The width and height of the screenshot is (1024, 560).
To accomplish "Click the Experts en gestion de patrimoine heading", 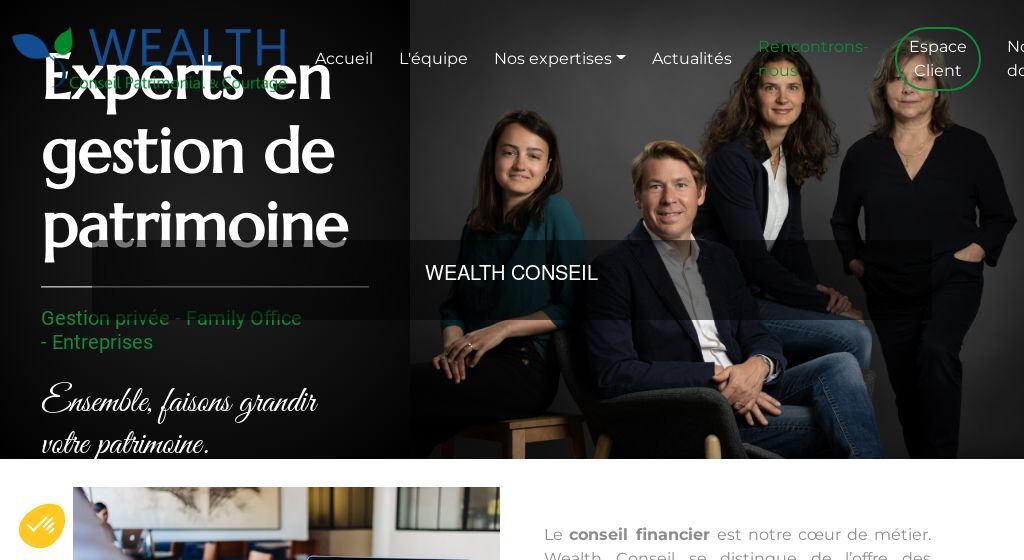I will pyautogui.click(x=195, y=153).
